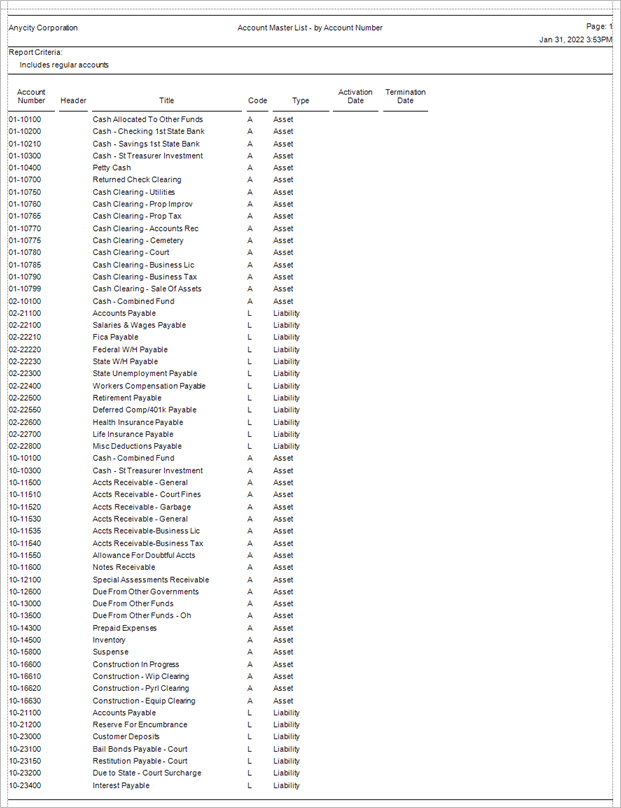The height and width of the screenshot is (808, 621).
Task: Select account number 01-10100
Action: tap(25, 120)
